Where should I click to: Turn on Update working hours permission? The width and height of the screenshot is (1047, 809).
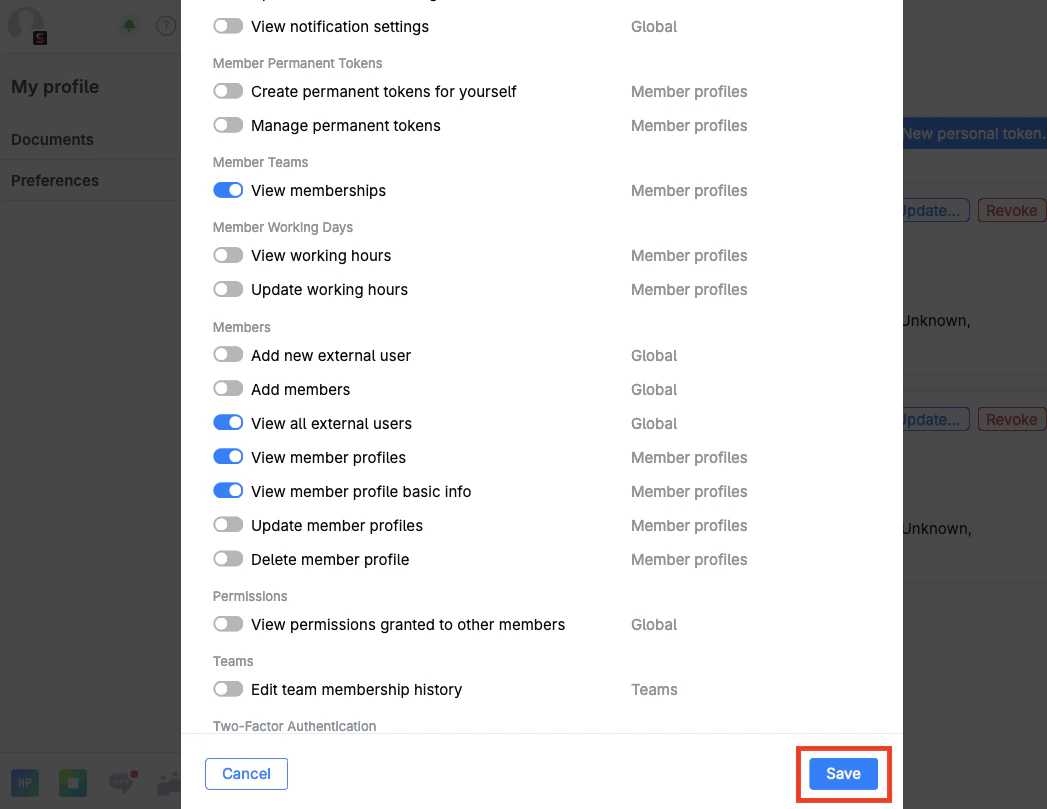point(228,289)
